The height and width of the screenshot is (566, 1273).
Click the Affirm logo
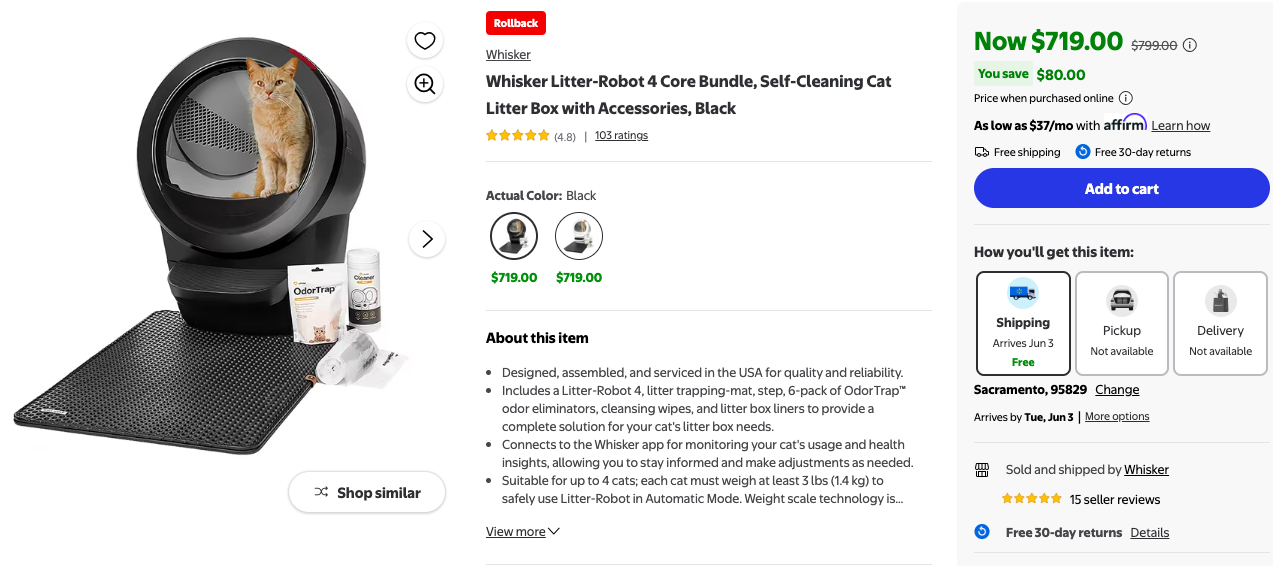[1124, 124]
